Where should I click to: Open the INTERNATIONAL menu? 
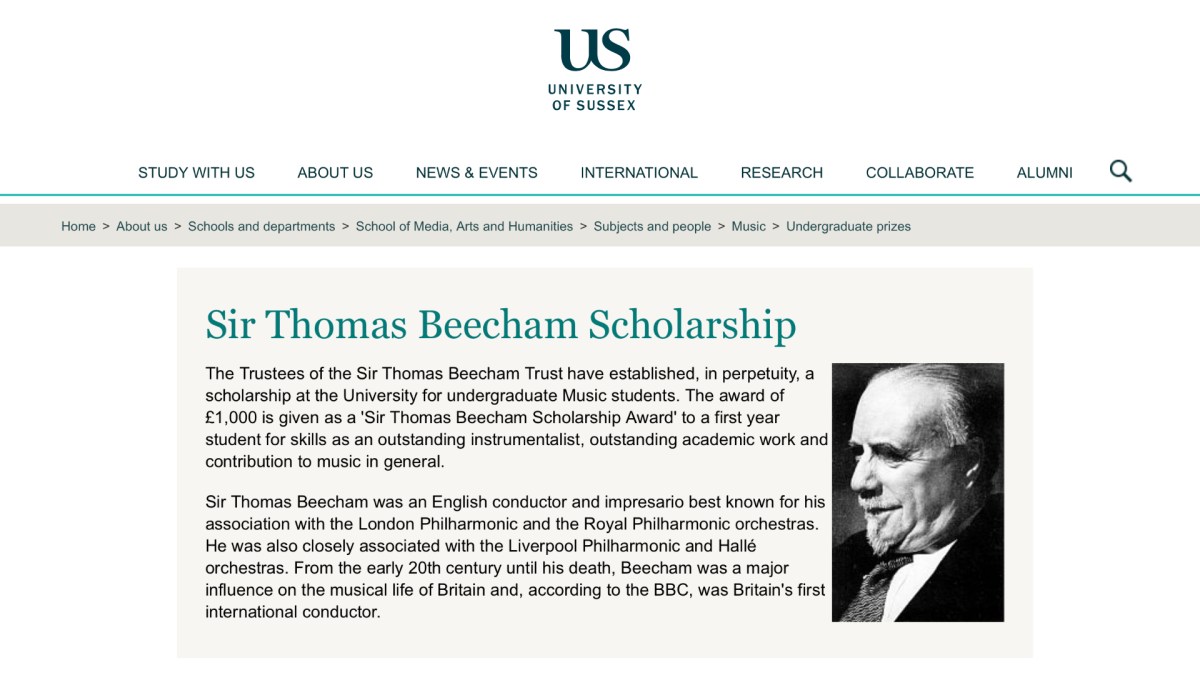tap(639, 172)
